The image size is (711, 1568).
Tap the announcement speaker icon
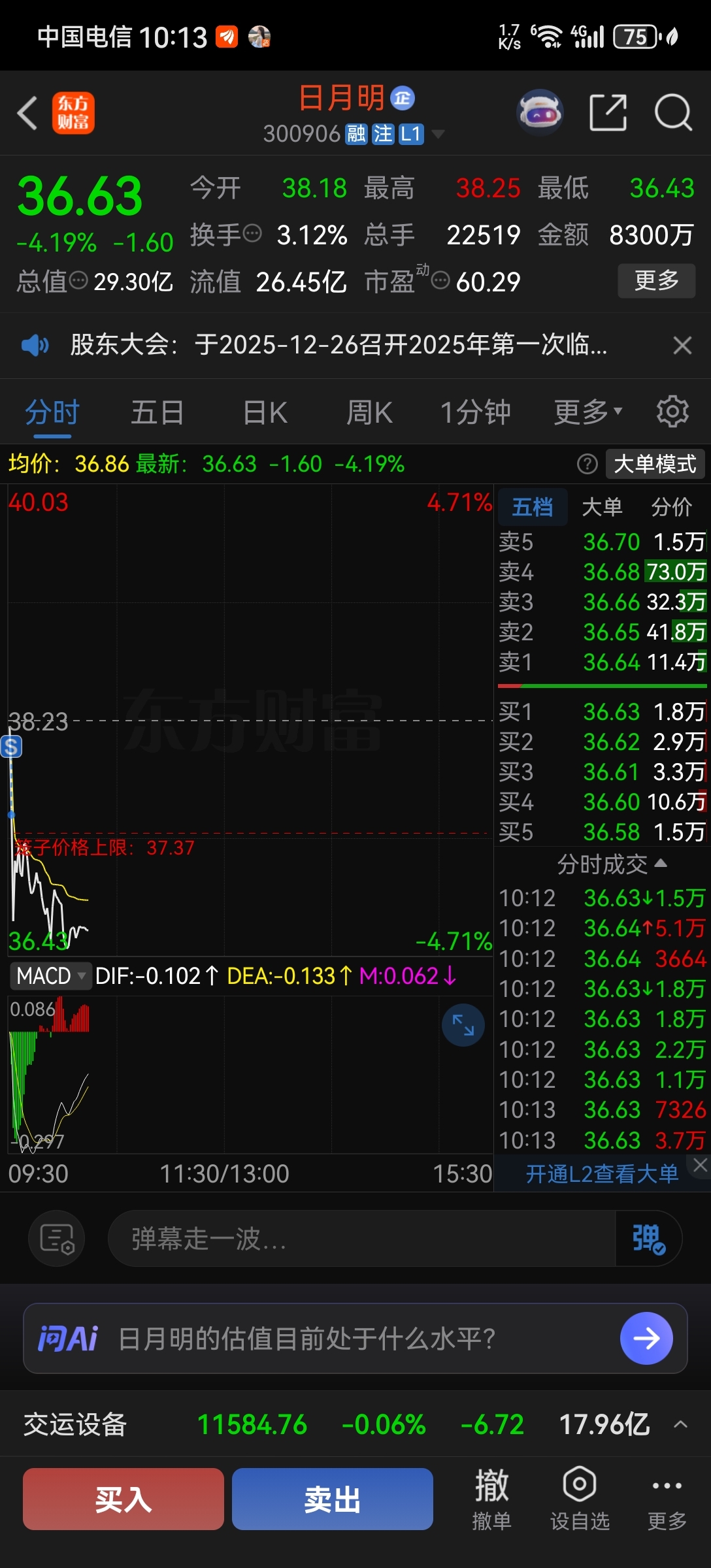point(35,344)
